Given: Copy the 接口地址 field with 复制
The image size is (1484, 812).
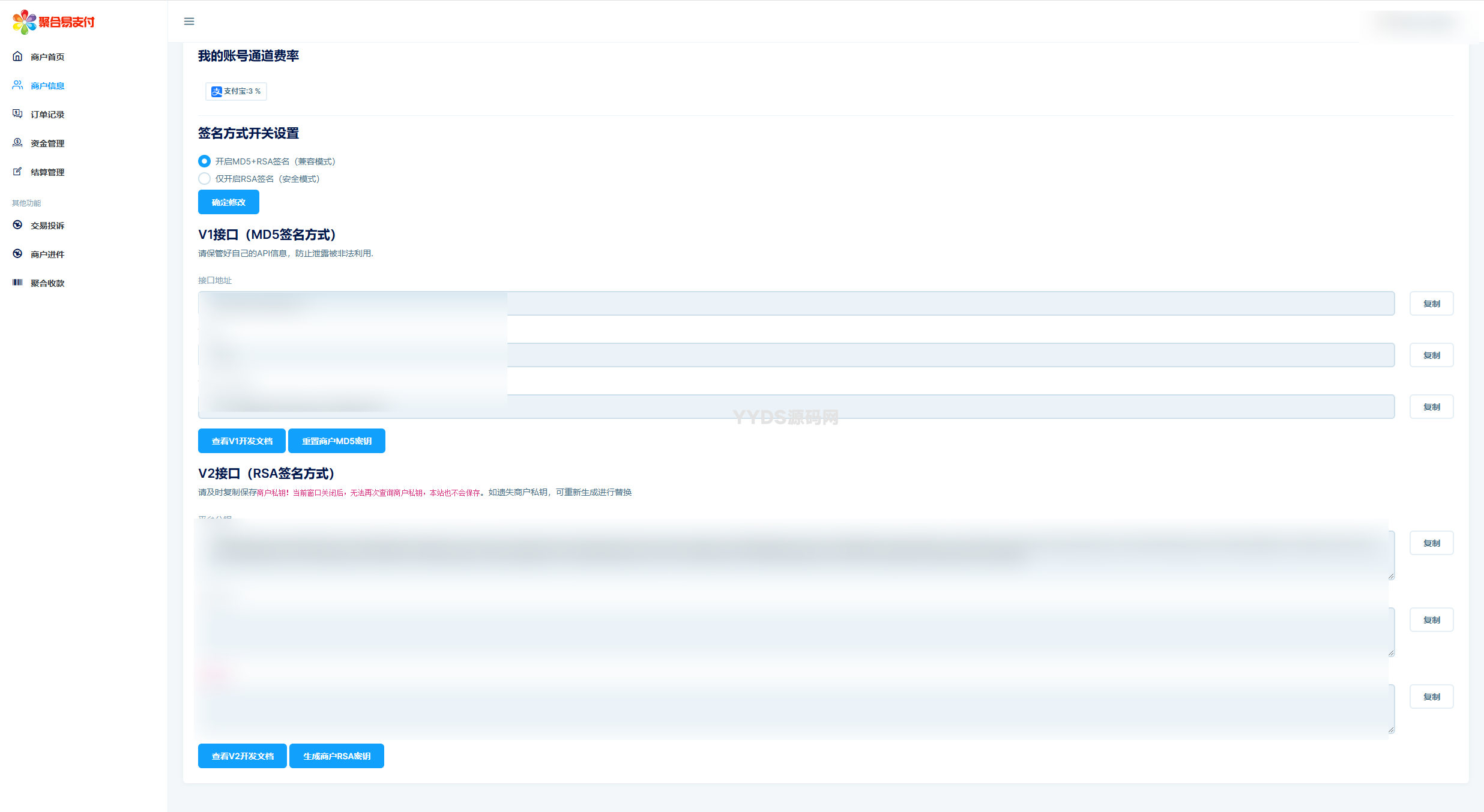Looking at the screenshot, I should [x=1431, y=304].
